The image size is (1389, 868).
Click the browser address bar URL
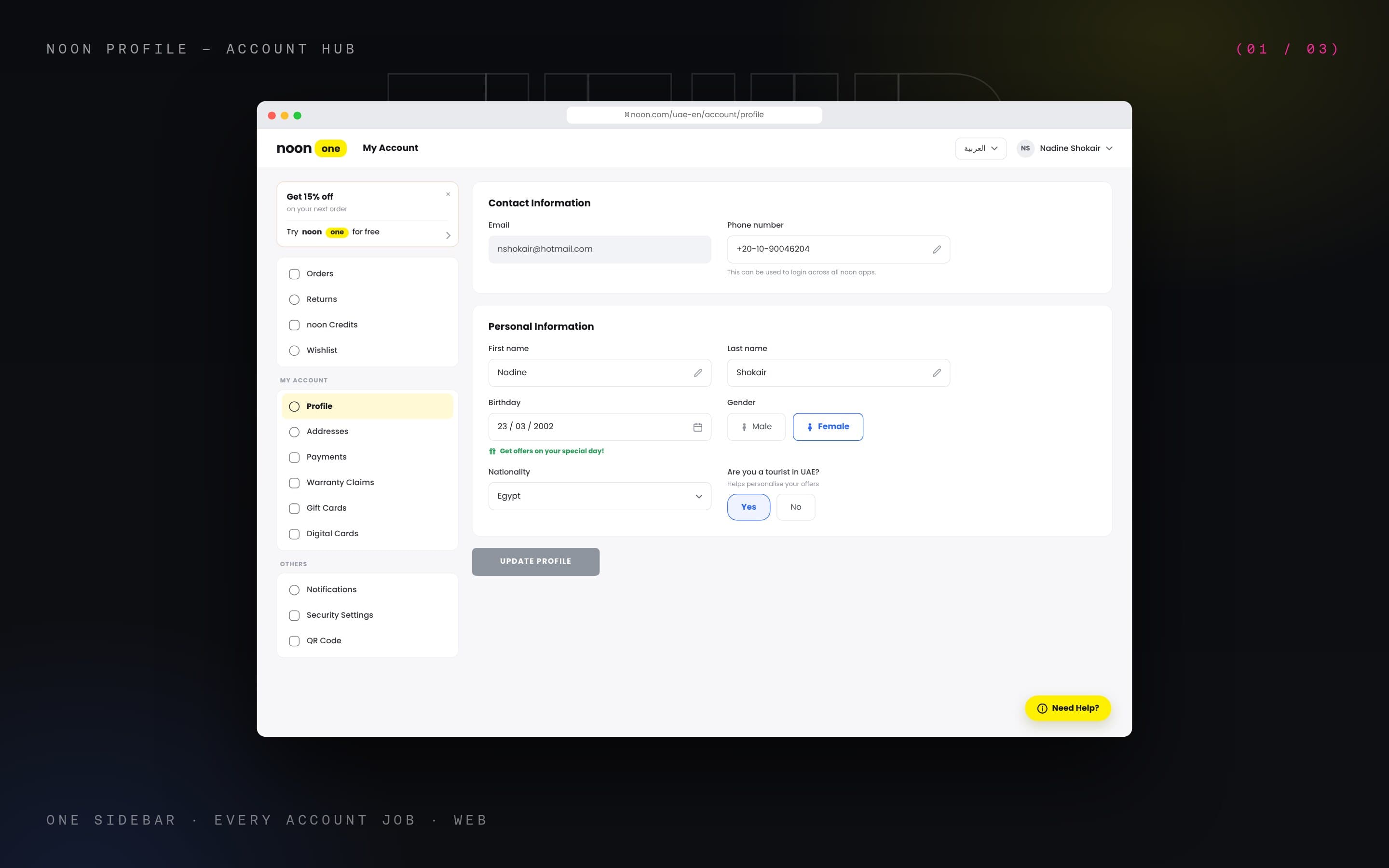[x=694, y=115]
